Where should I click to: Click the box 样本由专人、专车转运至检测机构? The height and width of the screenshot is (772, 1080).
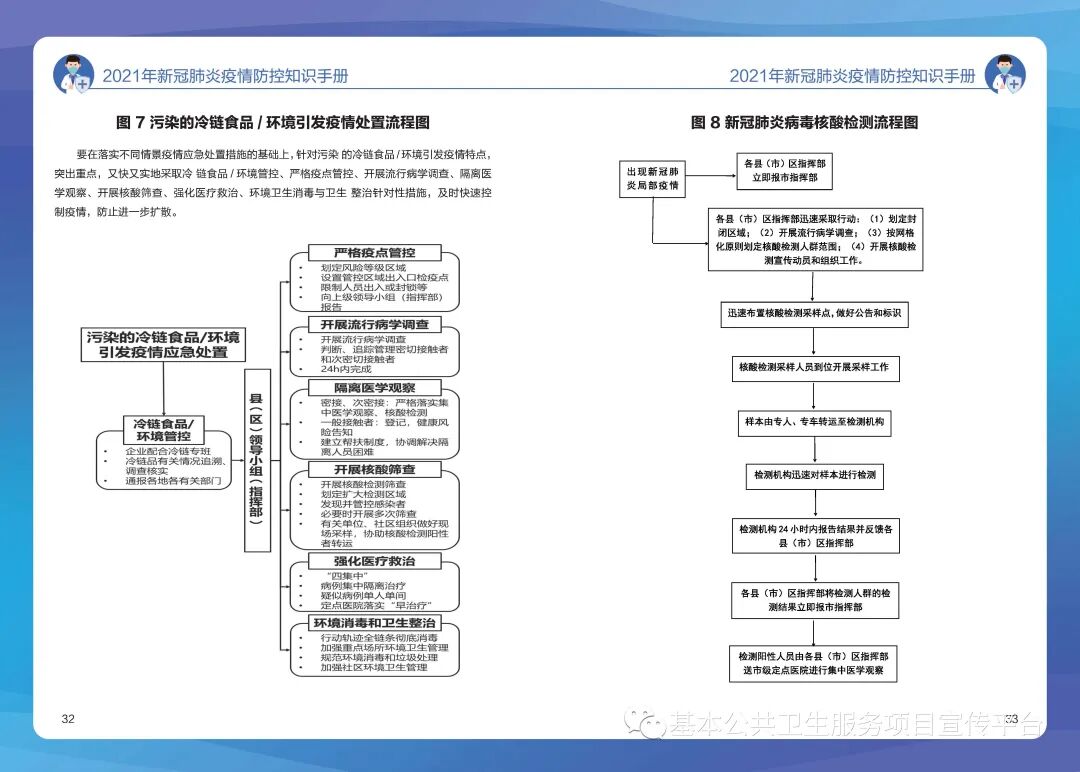814,422
